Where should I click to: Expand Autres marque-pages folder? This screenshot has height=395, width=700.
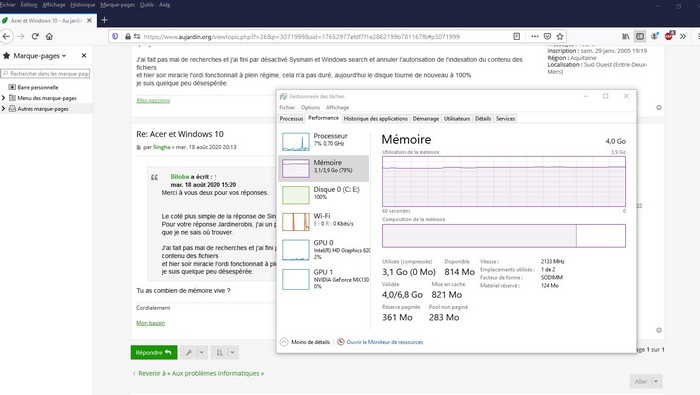point(4,108)
